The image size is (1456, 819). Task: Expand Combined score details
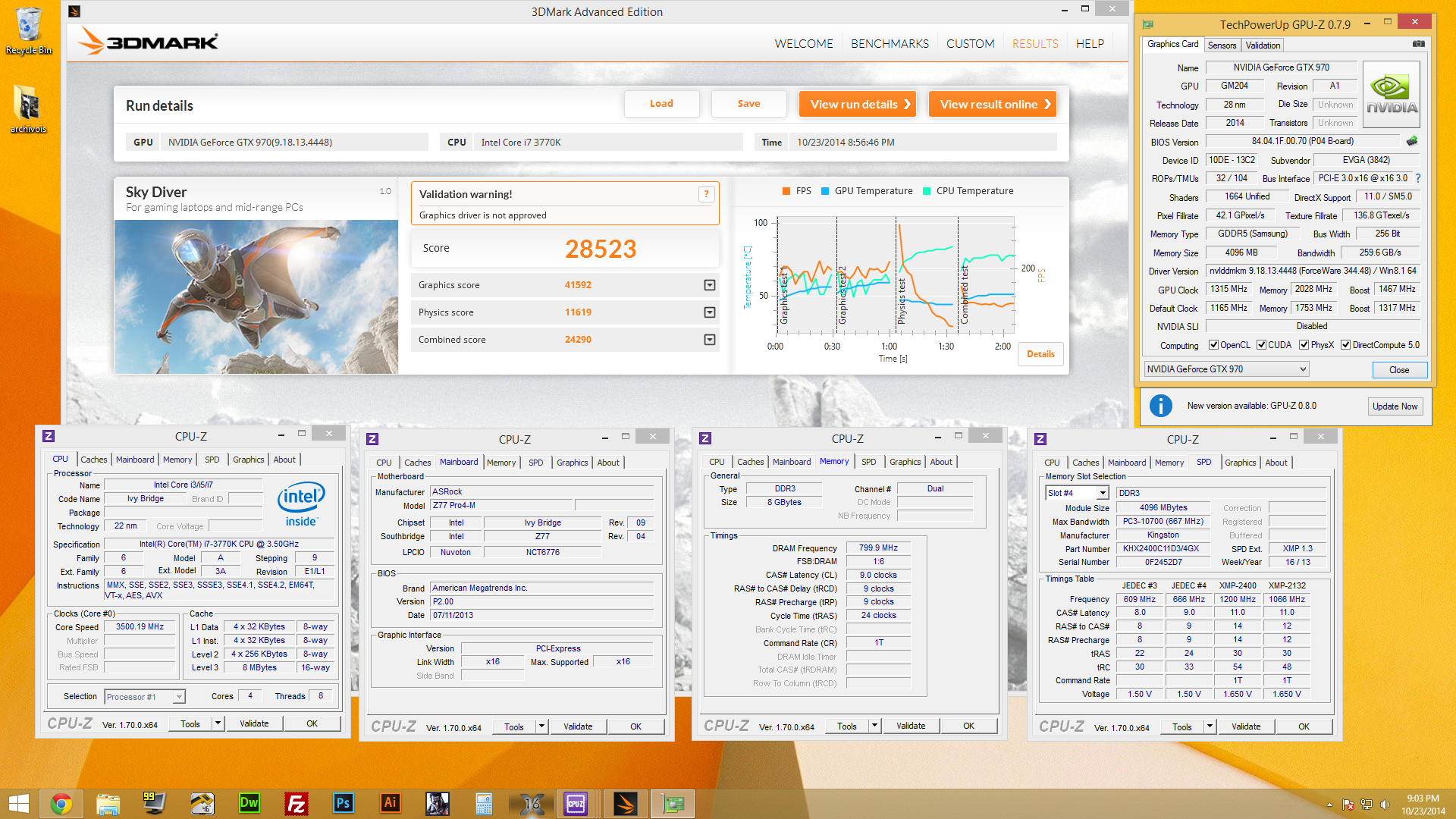point(710,340)
